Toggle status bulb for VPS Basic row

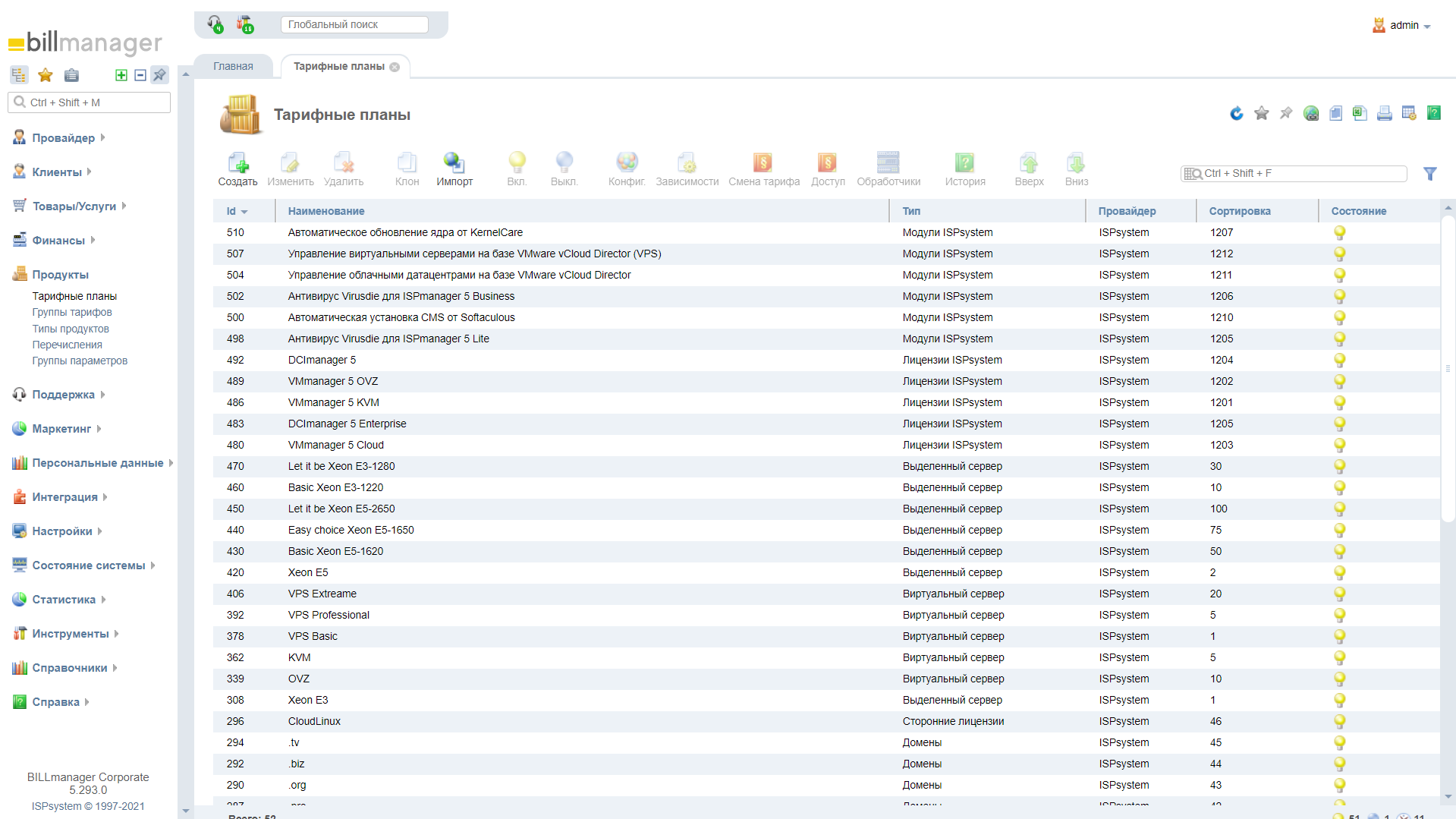pyautogui.click(x=1339, y=637)
